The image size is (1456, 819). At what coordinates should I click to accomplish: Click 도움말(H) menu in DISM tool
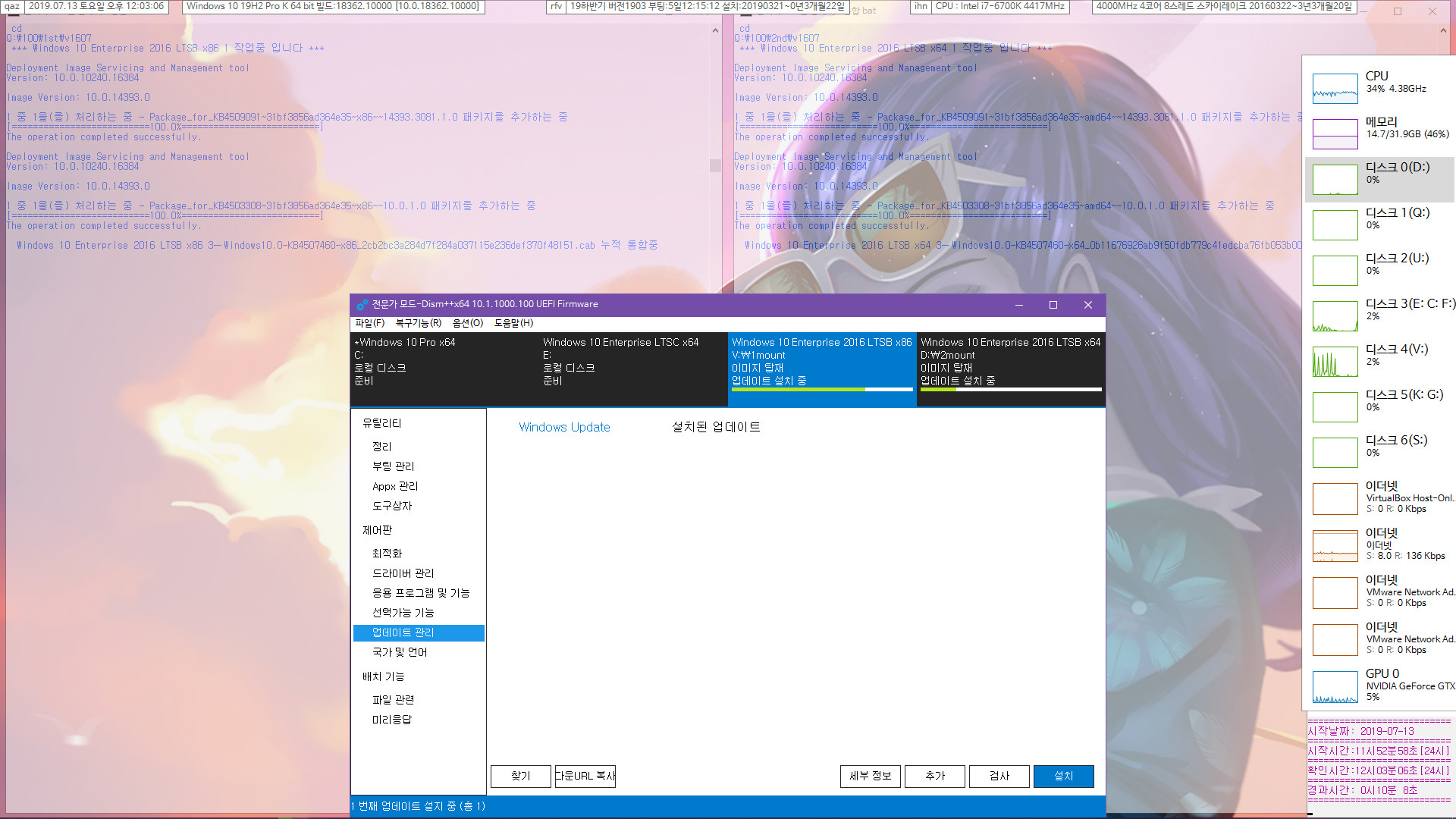[513, 323]
